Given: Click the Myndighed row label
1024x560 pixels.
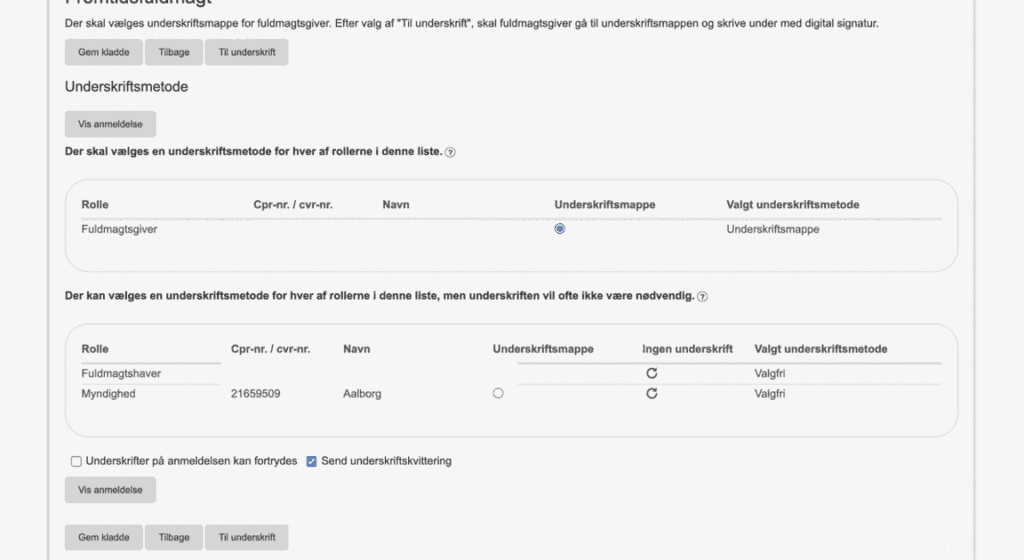Looking at the screenshot, I should coord(108,394).
